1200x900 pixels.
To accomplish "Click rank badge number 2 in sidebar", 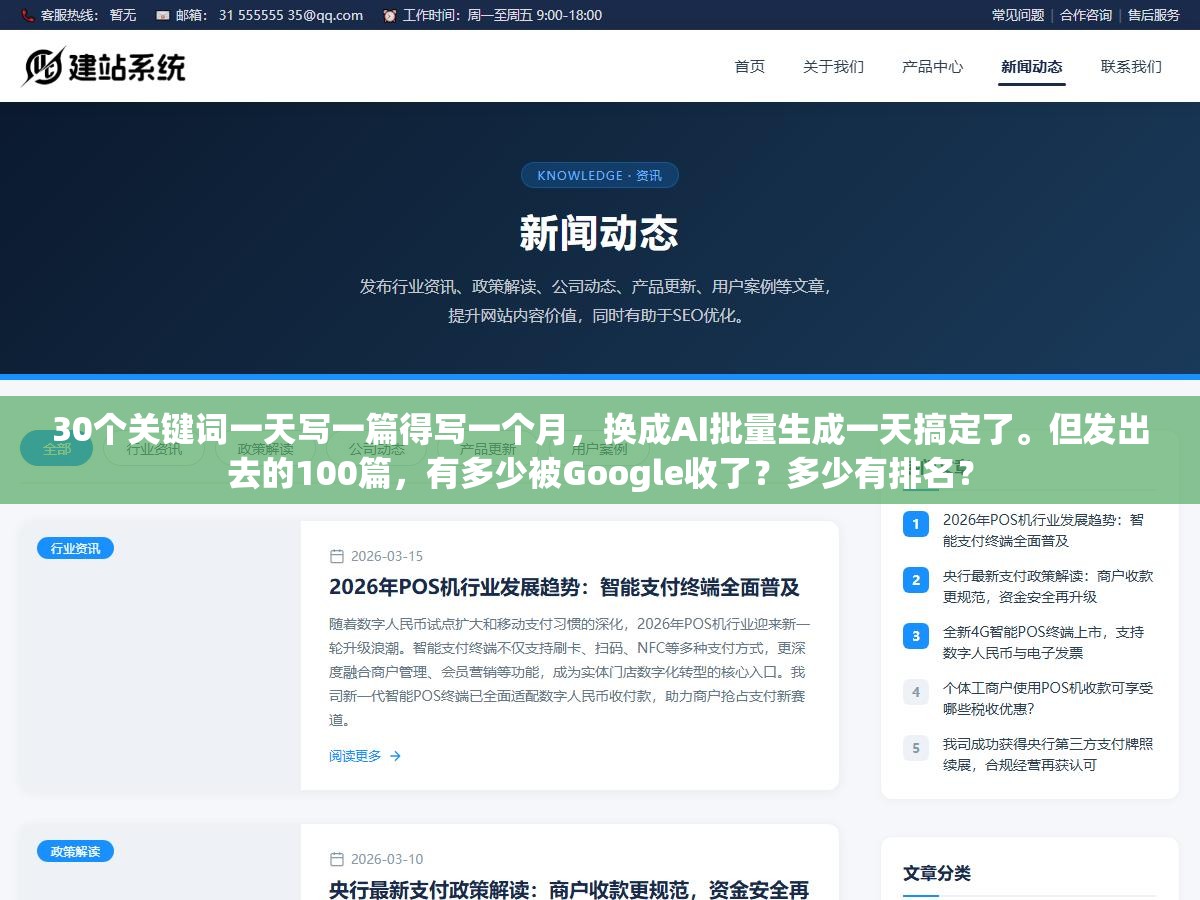I will pyautogui.click(x=915, y=579).
